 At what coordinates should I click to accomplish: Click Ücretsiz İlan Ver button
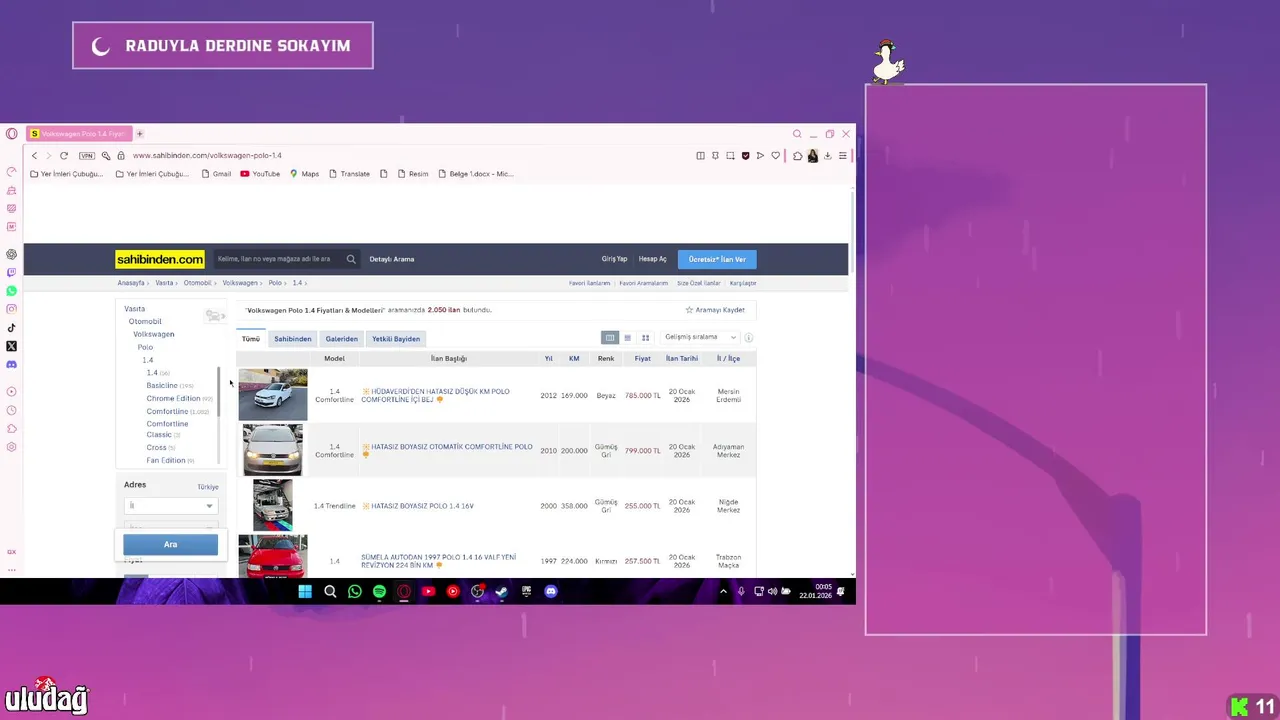click(717, 259)
